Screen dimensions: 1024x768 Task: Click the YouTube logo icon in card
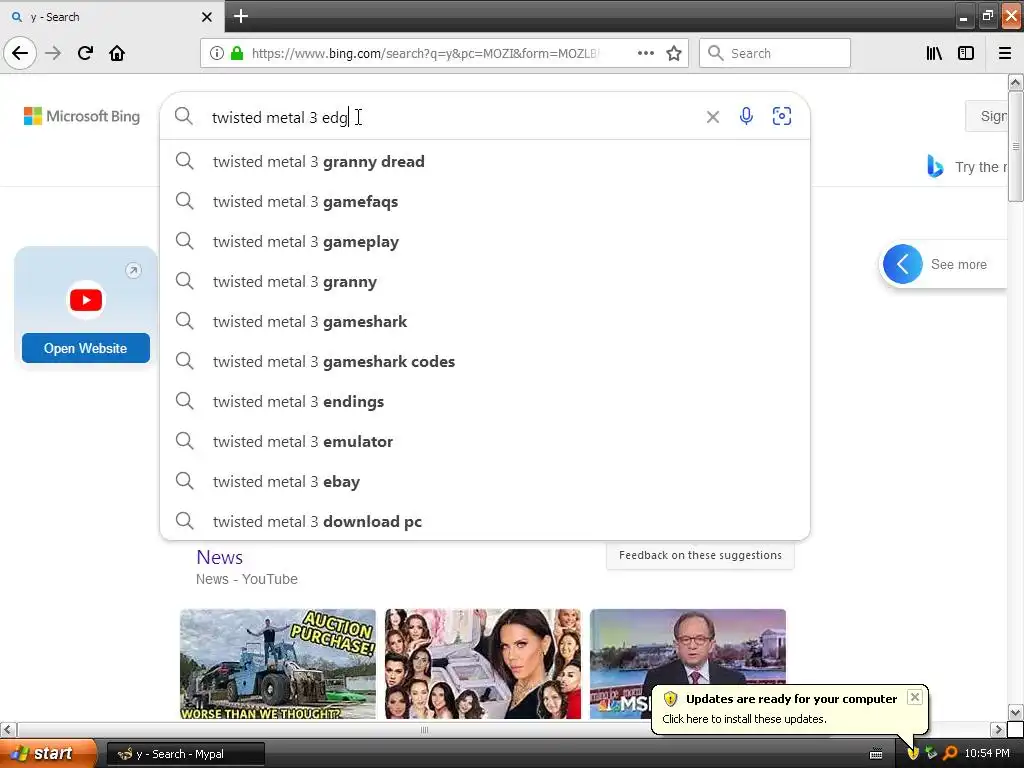[86, 300]
